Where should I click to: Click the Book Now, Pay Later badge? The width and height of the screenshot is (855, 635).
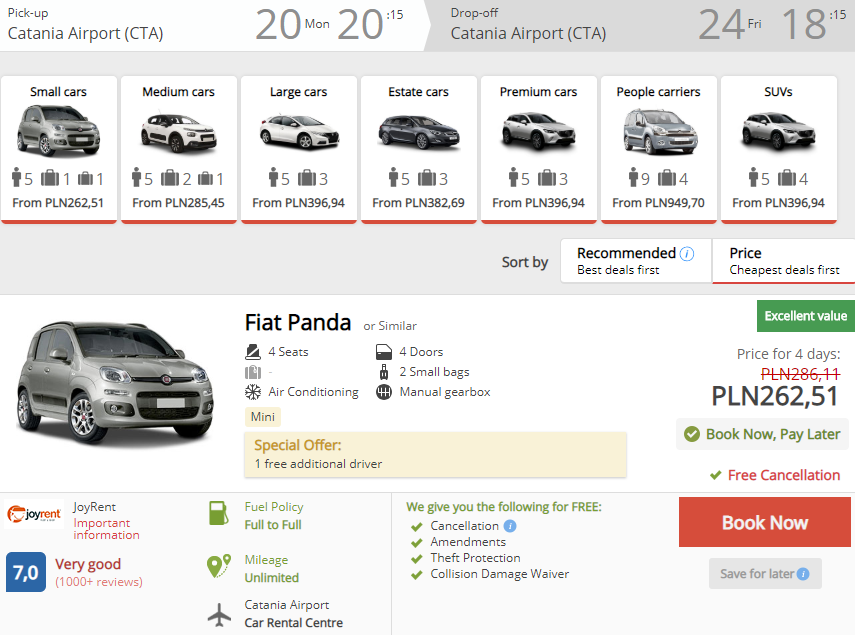tap(762, 434)
